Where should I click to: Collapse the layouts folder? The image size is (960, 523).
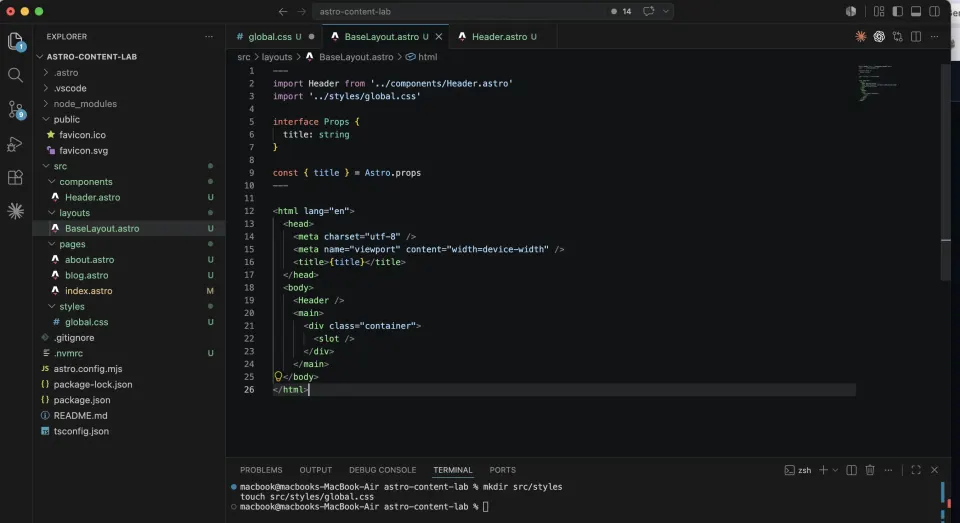click(x=129, y=213)
